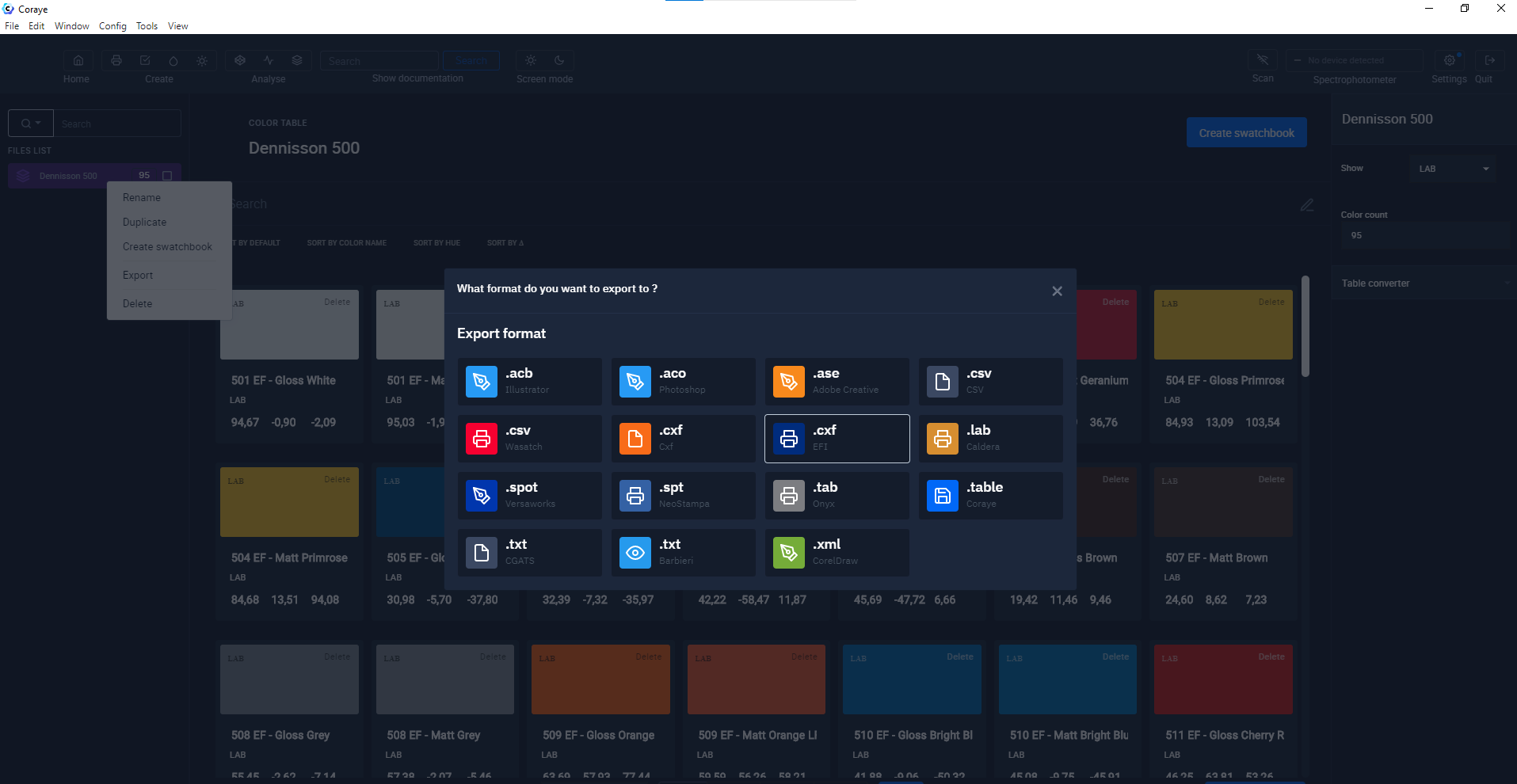Delete the 504 EF - Gloss Primrose swatch
Image resolution: width=1517 pixels, height=784 pixels.
pos(1271,302)
